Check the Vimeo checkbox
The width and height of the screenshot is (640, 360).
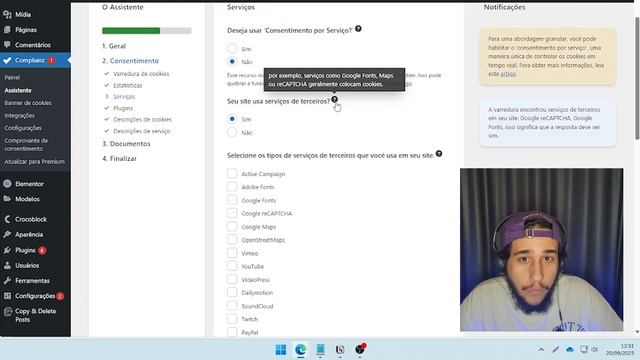click(x=232, y=253)
